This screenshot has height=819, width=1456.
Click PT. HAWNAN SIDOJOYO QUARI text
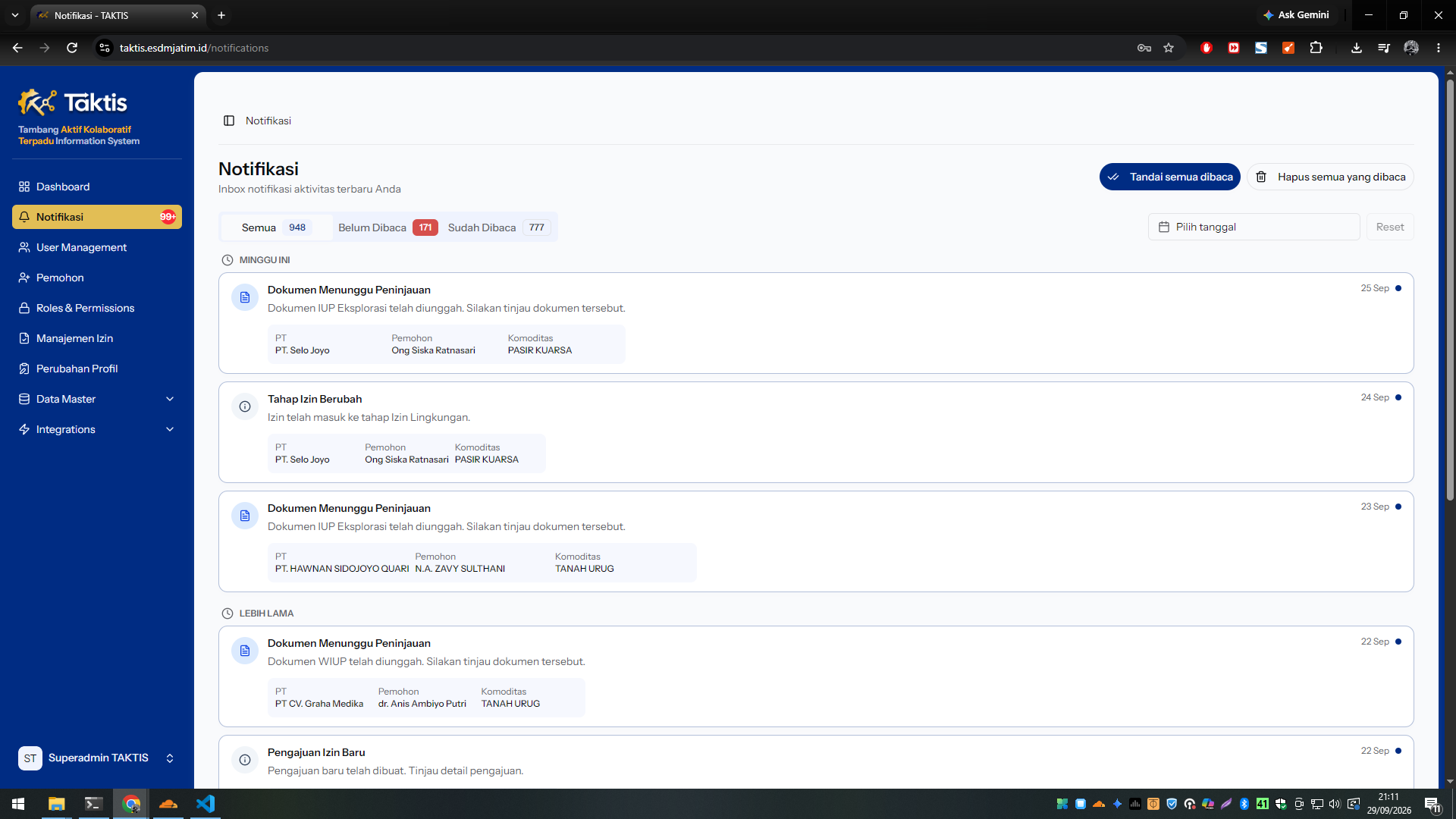click(x=342, y=569)
